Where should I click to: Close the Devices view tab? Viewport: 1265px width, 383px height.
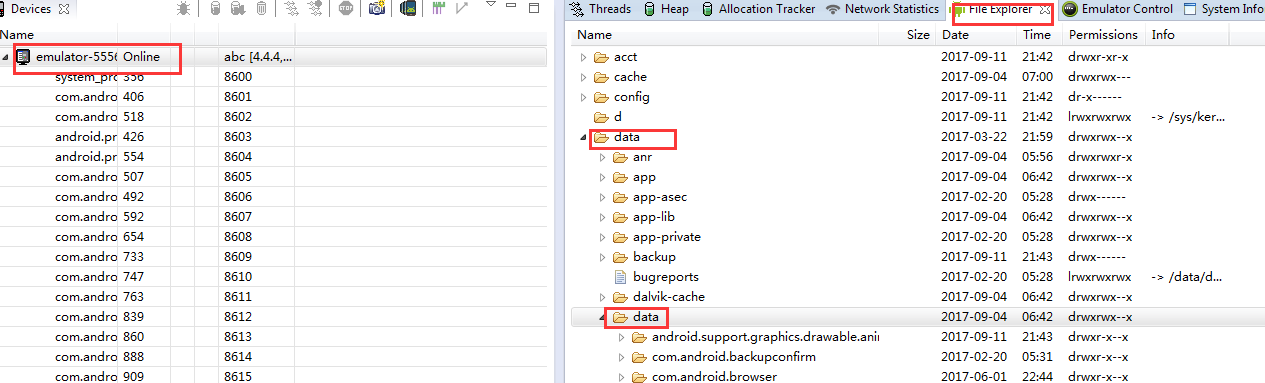64,8
